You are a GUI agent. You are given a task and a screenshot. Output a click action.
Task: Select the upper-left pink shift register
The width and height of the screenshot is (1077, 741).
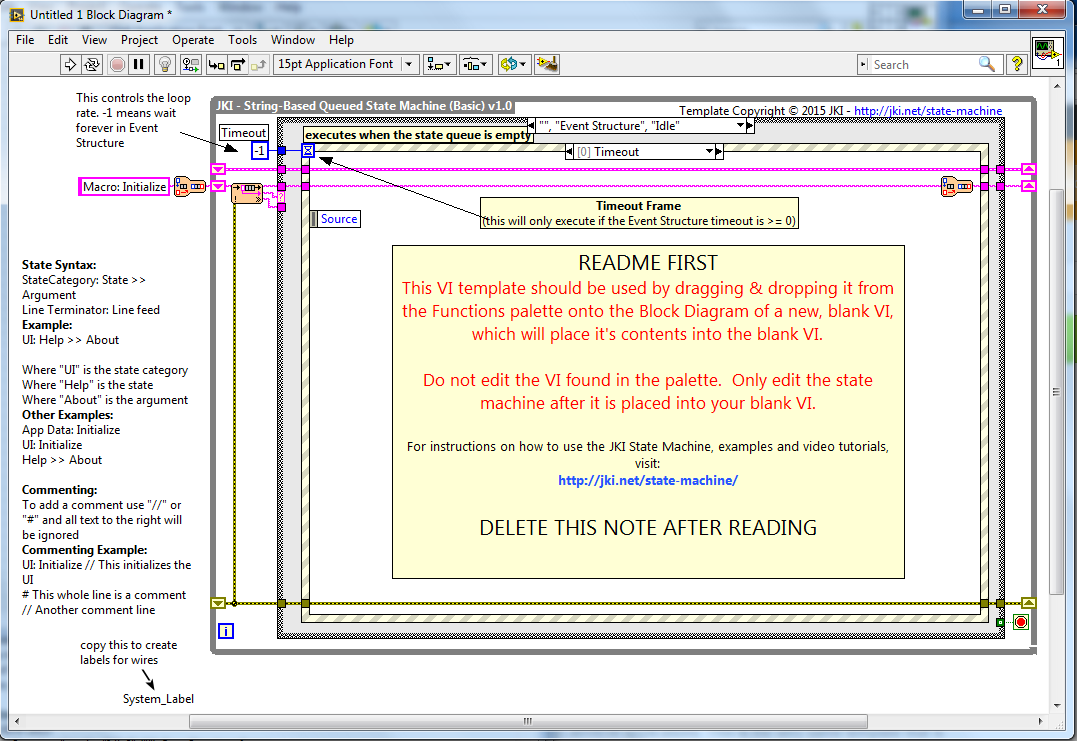[x=218, y=169]
